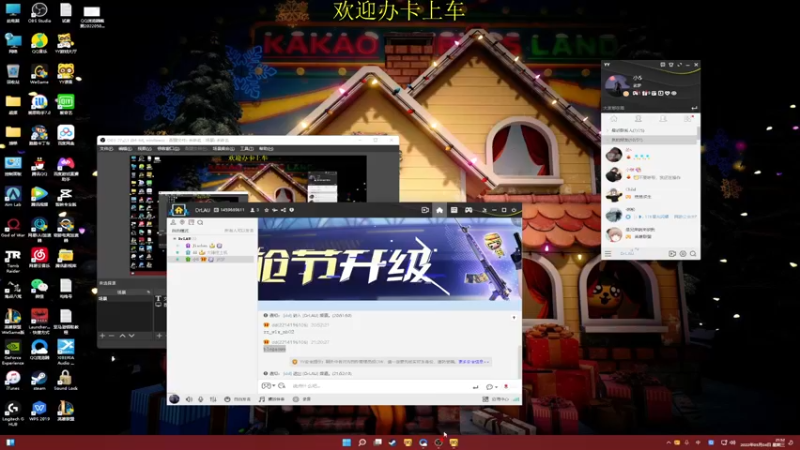Launch Aim Lab from the desktop
The image size is (800, 450).
tap(13, 196)
